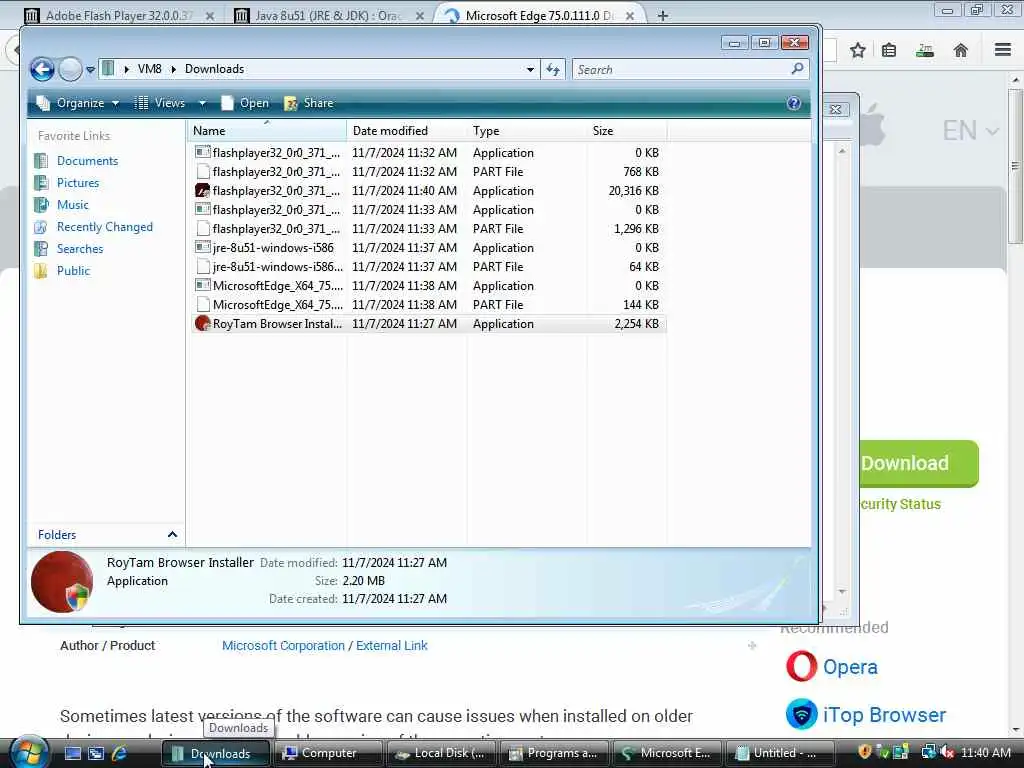Click Downloads in the address breadcrumb

[214, 69]
